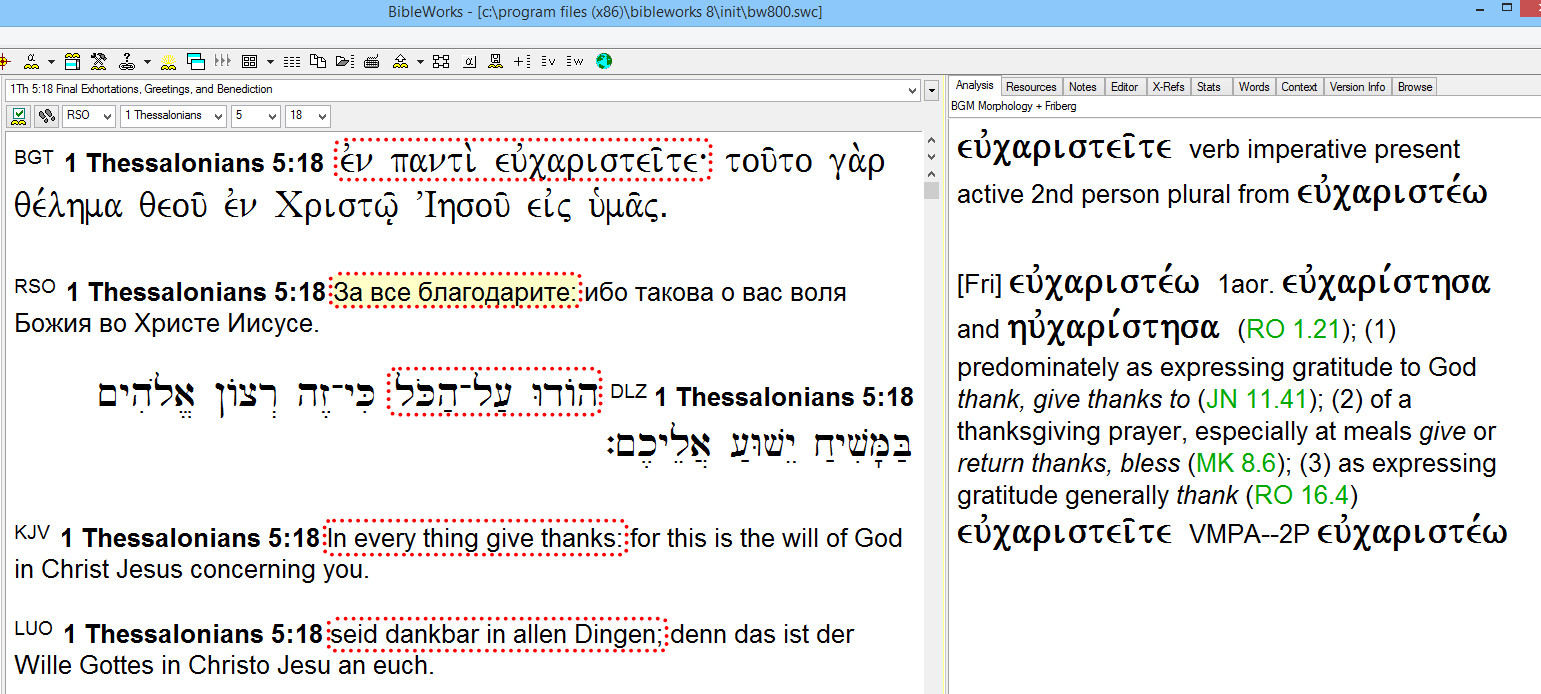Screen dimensions: 1541x694
Task: Show the Context tab
Action: point(1299,87)
